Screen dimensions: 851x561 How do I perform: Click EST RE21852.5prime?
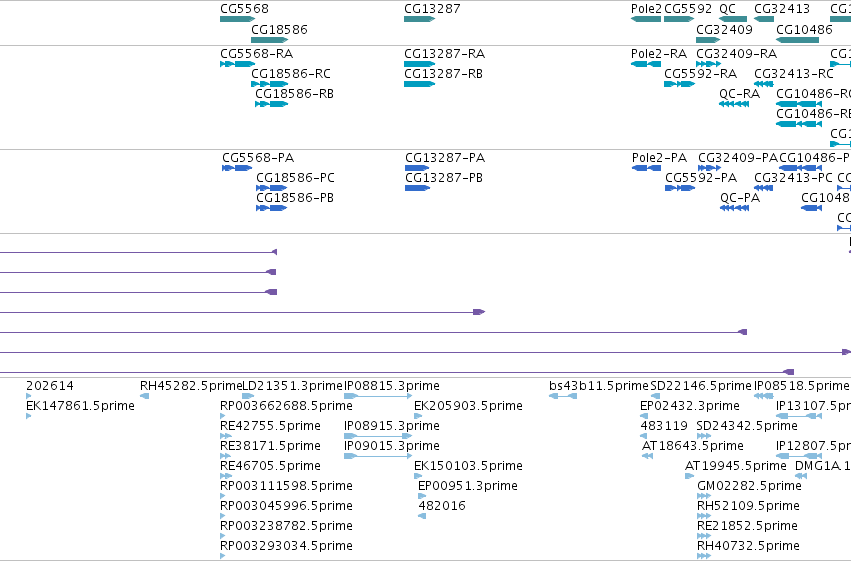747,526
